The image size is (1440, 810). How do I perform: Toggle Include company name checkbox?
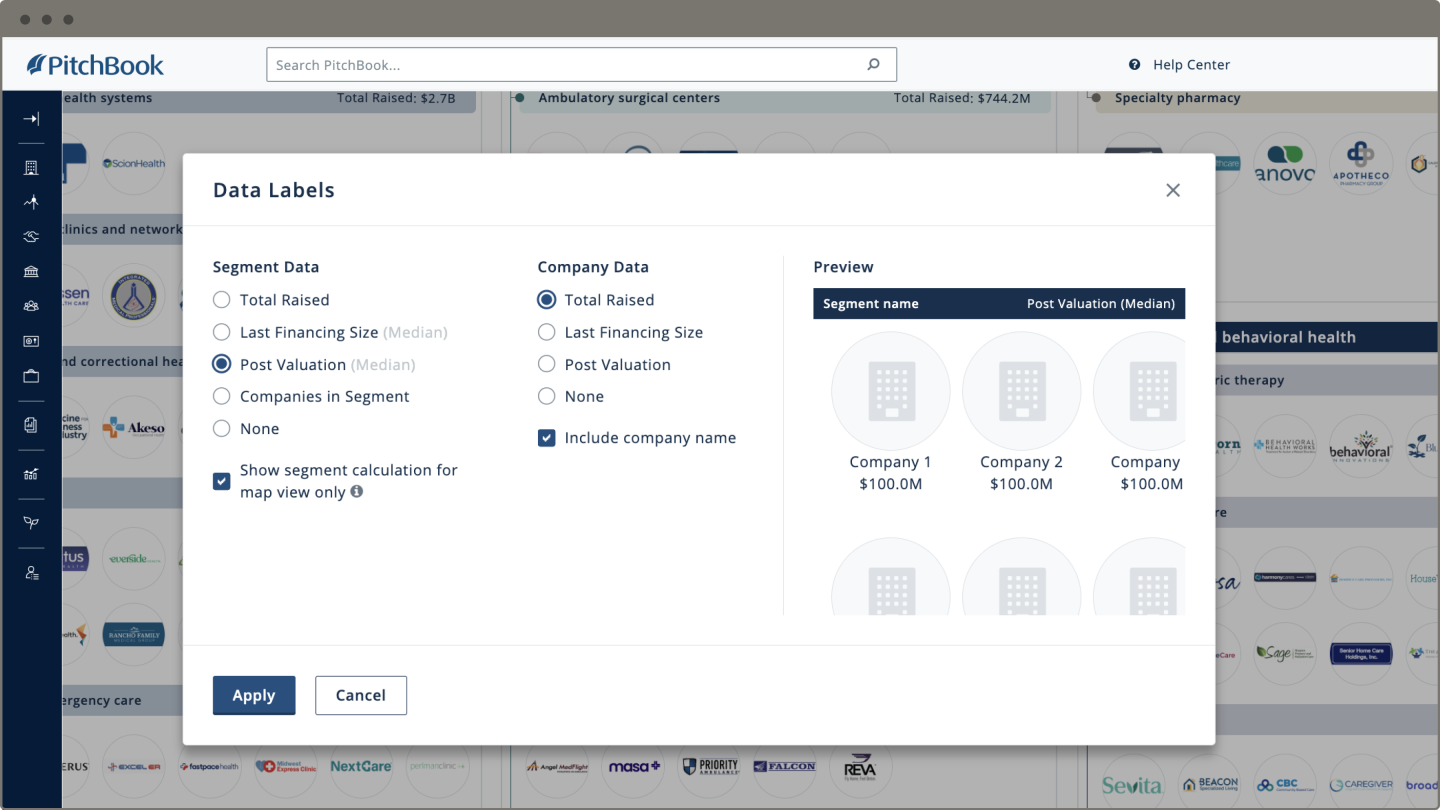547,438
